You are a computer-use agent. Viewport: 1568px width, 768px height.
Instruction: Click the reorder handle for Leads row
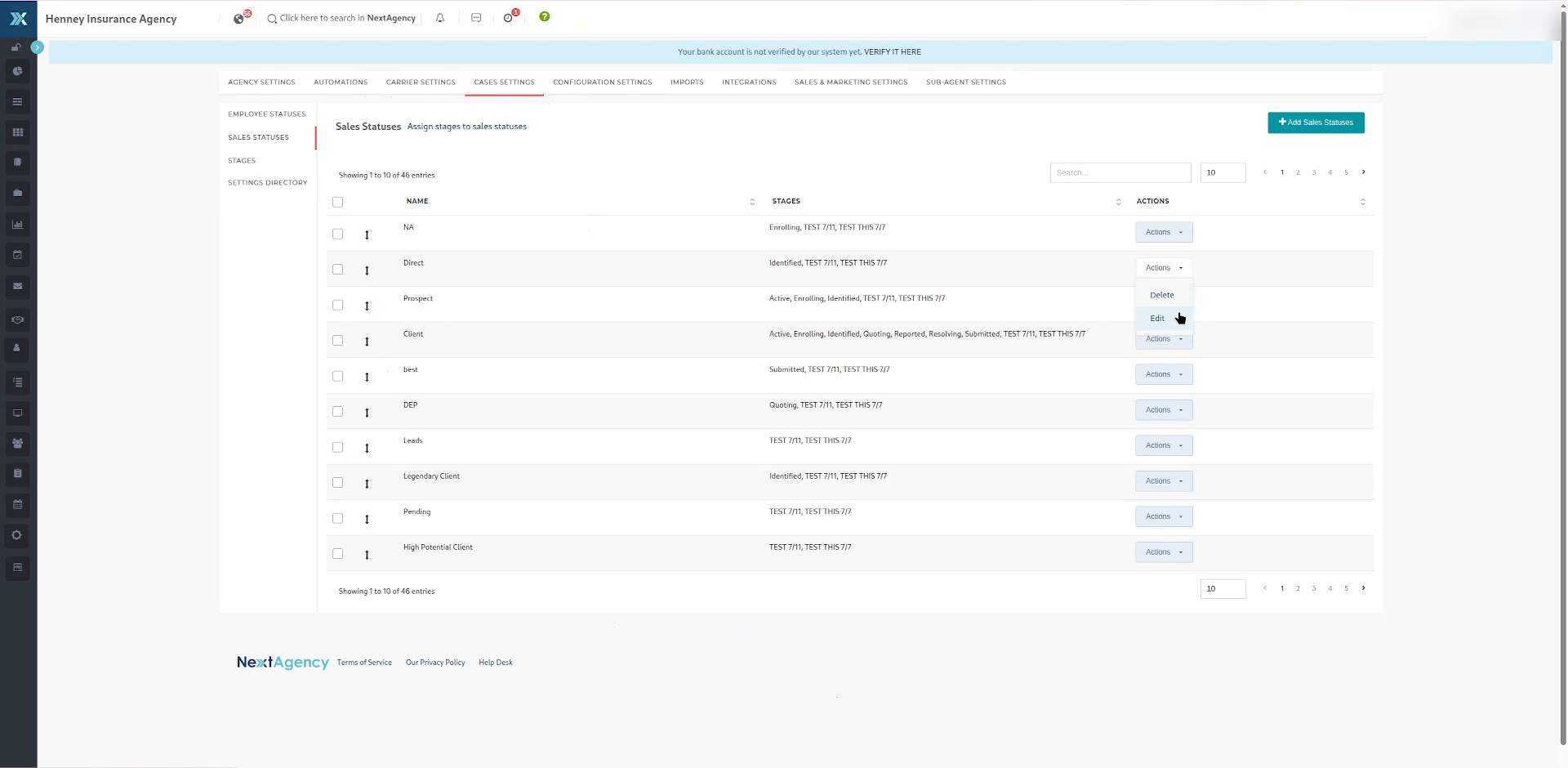pyautogui.click(x=367, y=448)
